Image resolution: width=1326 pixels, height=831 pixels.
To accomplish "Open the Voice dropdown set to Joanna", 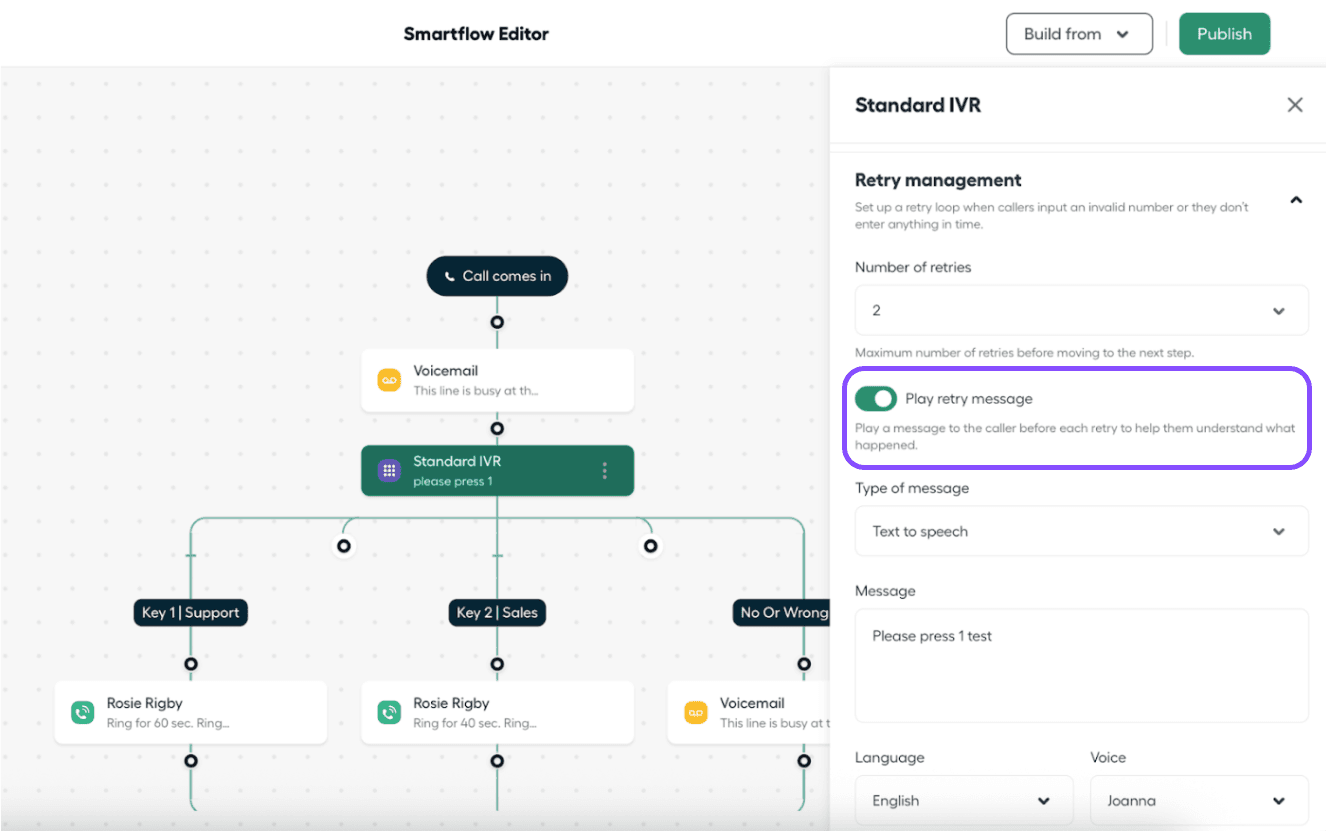I will (x=1198, y=801).
